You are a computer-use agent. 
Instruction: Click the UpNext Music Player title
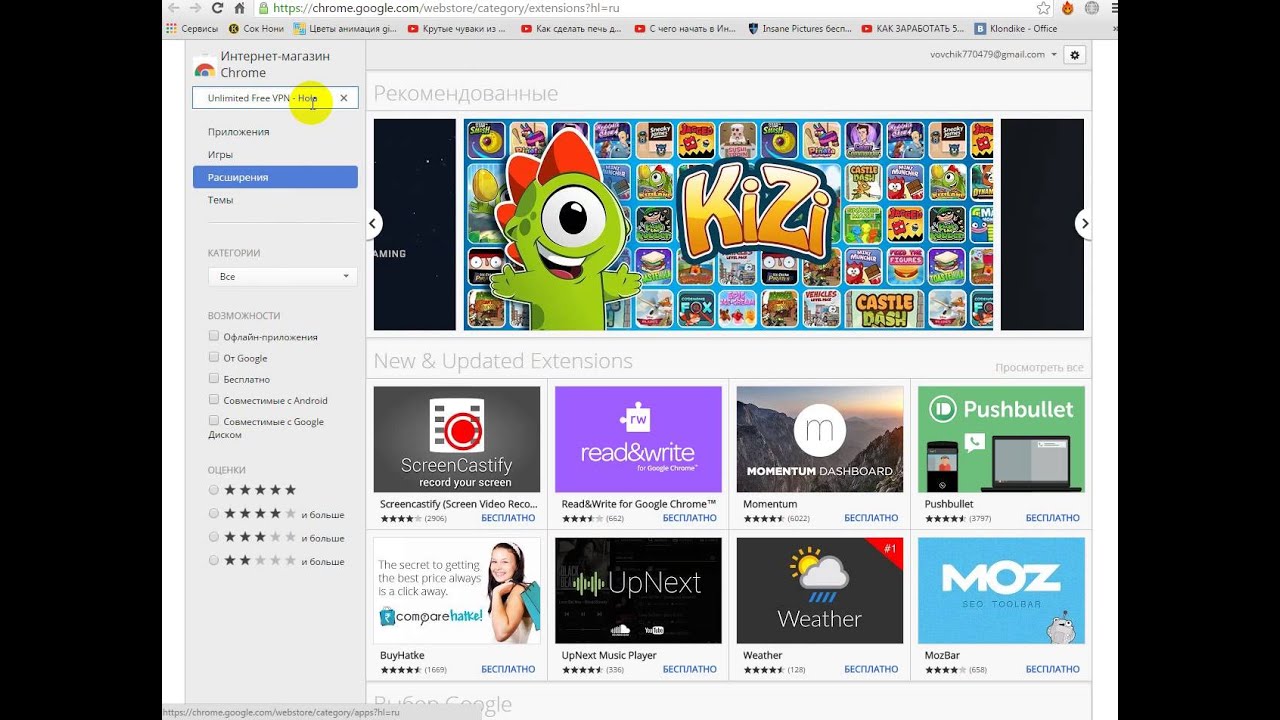coord(609,656)
